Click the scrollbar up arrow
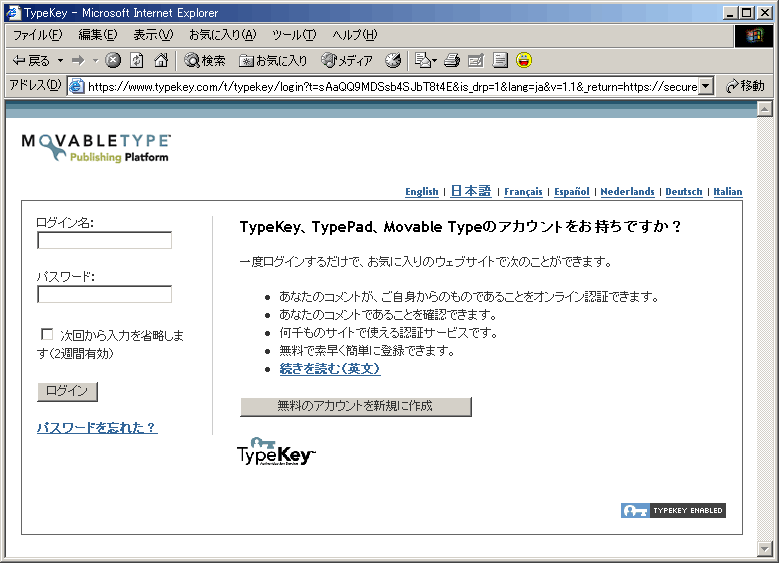 pyautogui.click(x=765, y=109)
